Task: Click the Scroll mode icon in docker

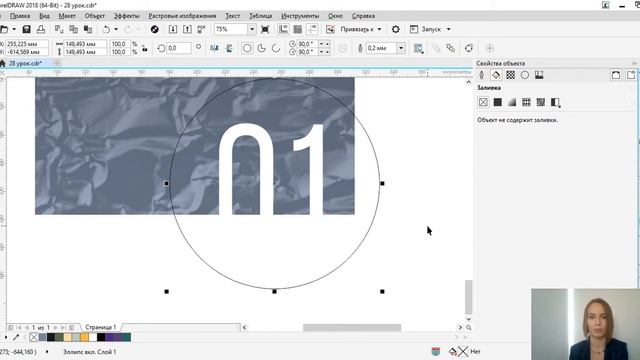Action: pyautogui.click(x=616, y=75)
